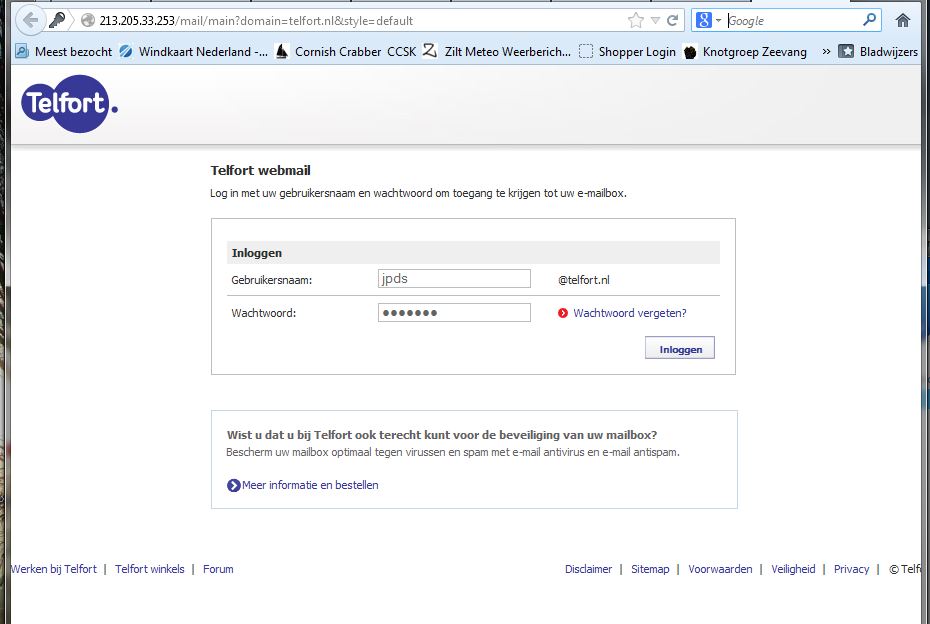Open Shopper Login bookmark
This screenshot has width=930, height=624.
627,52
